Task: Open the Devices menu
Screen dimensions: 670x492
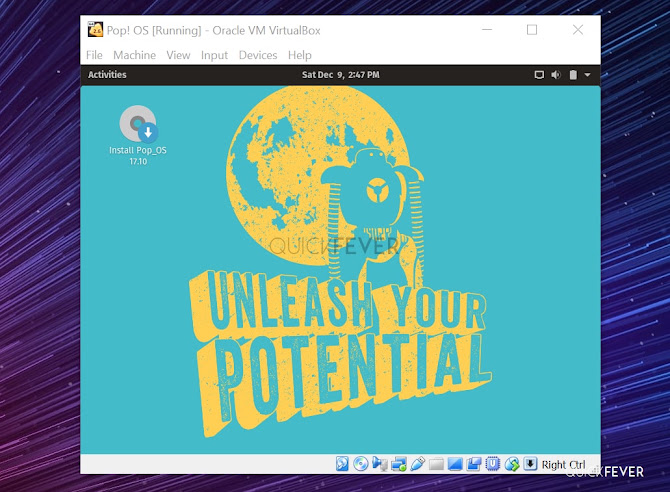Action: [x=258, y=55]
